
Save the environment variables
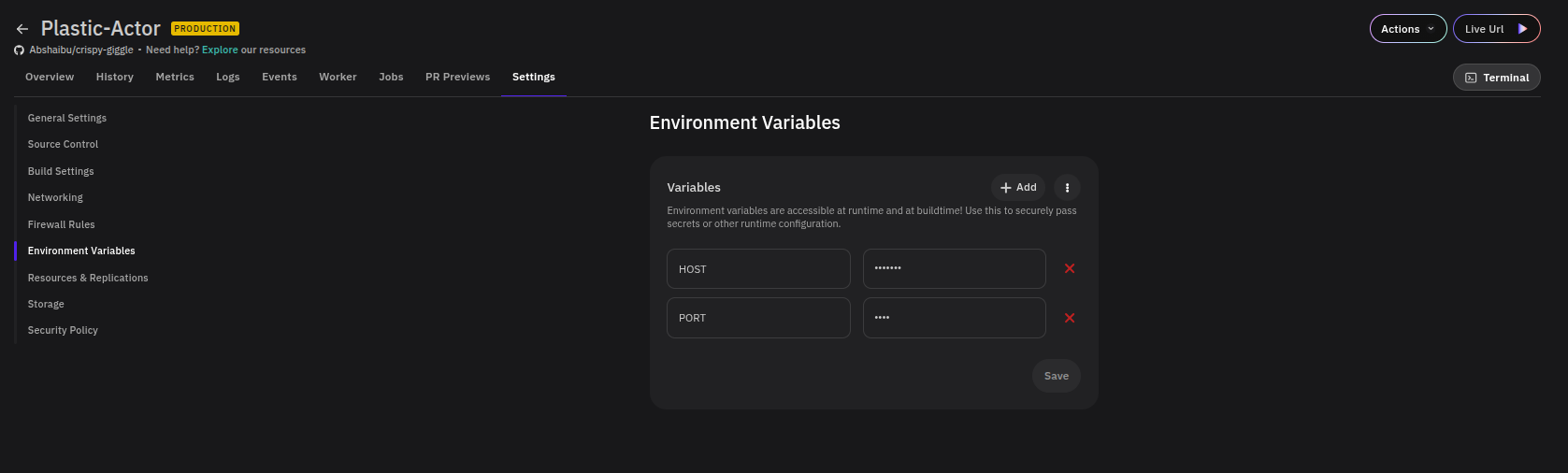point(1057,376)
